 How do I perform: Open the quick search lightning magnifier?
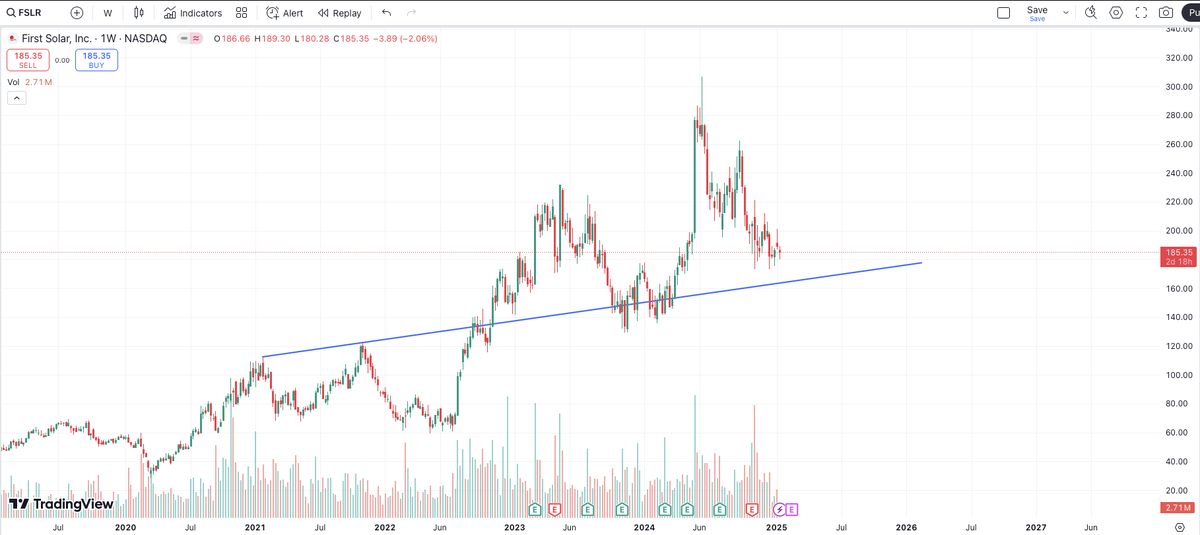pos(1091,13)
